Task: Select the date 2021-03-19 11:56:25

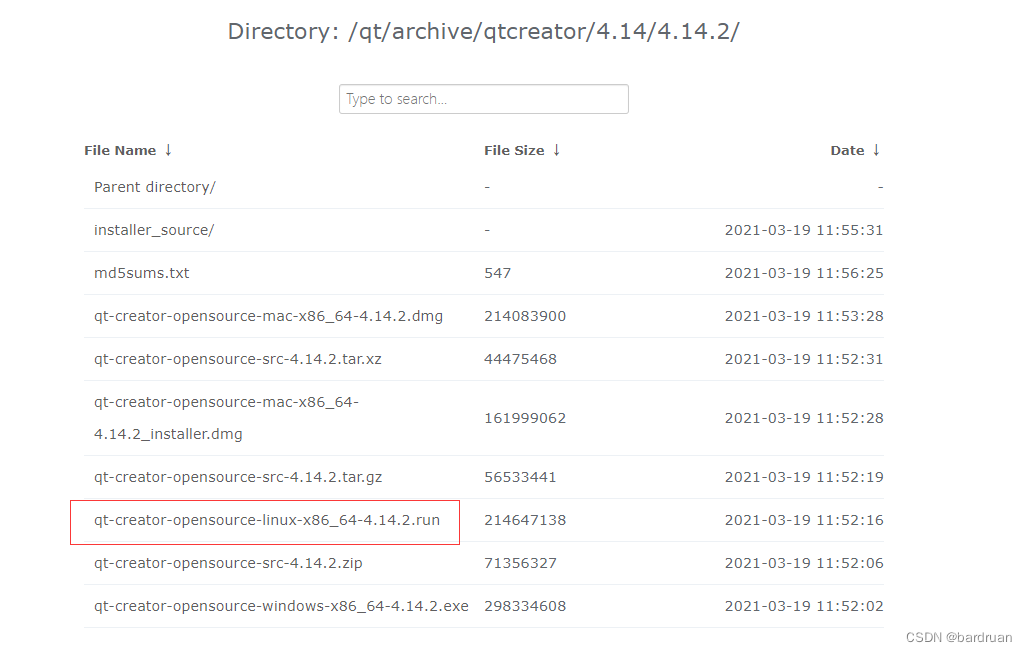Action: click(804, 273)
